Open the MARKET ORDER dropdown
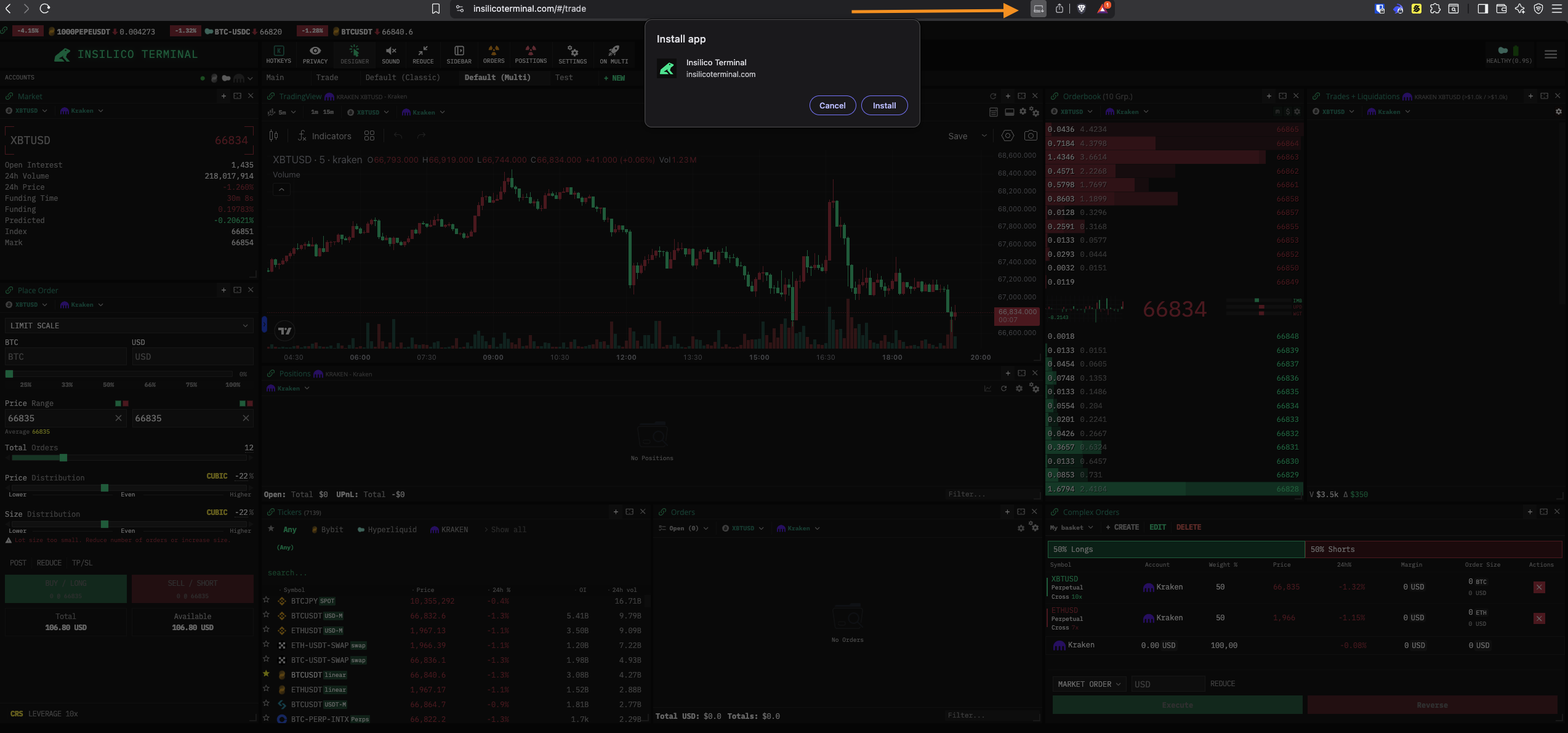The image size is (1568, 733). (x=1089, y=684)
